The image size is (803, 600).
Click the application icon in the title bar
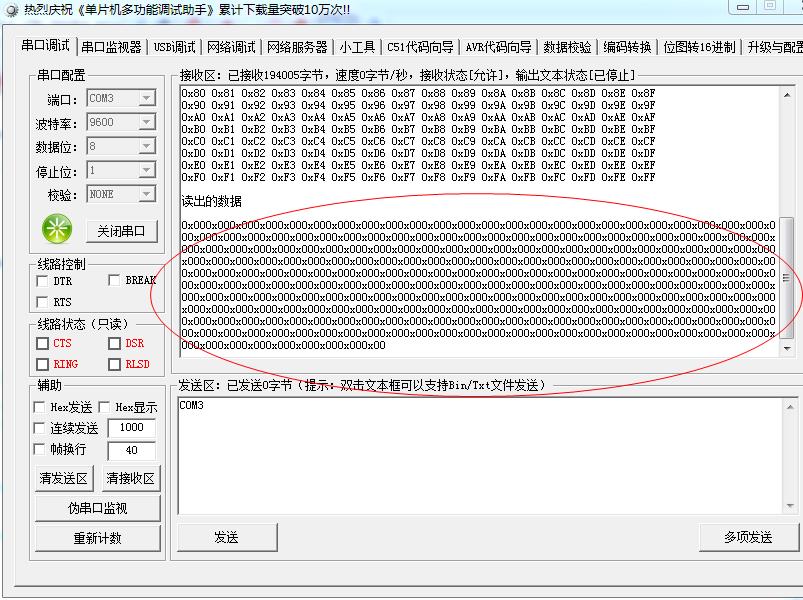(11, 9)
